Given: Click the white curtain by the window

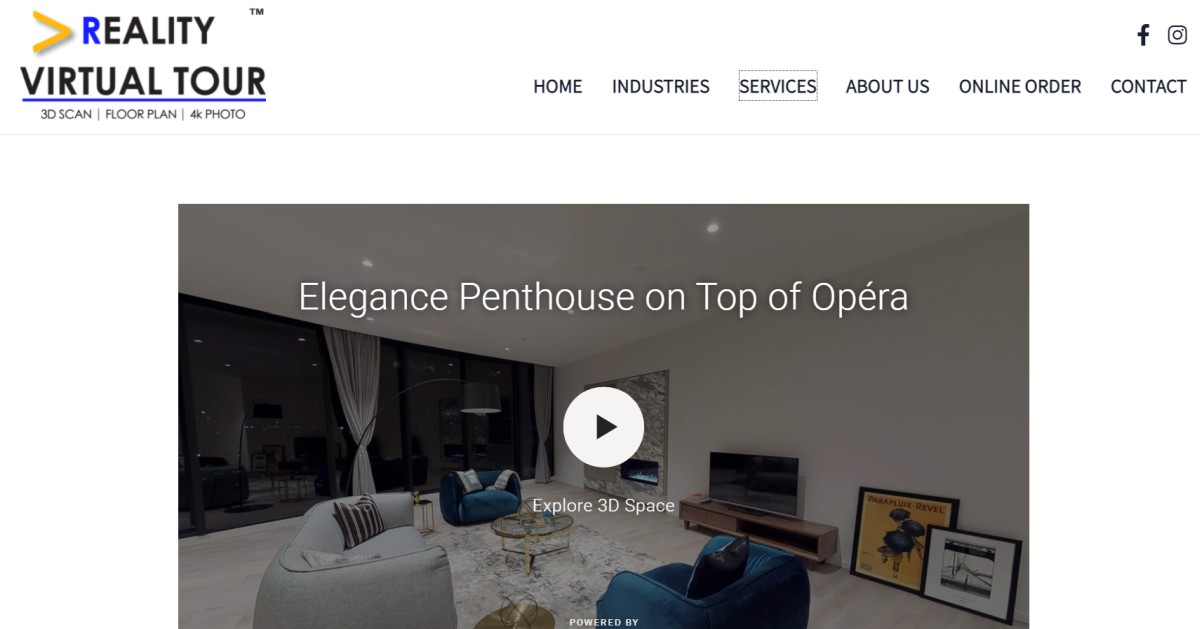Looking at the screenshot, I should point(352,410).
